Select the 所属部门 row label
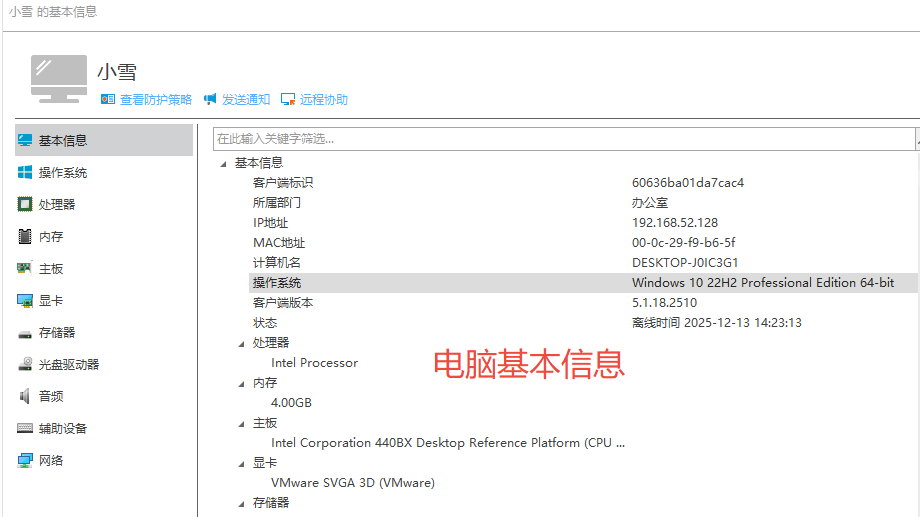920x517 pixels. (x=276, y=202)
